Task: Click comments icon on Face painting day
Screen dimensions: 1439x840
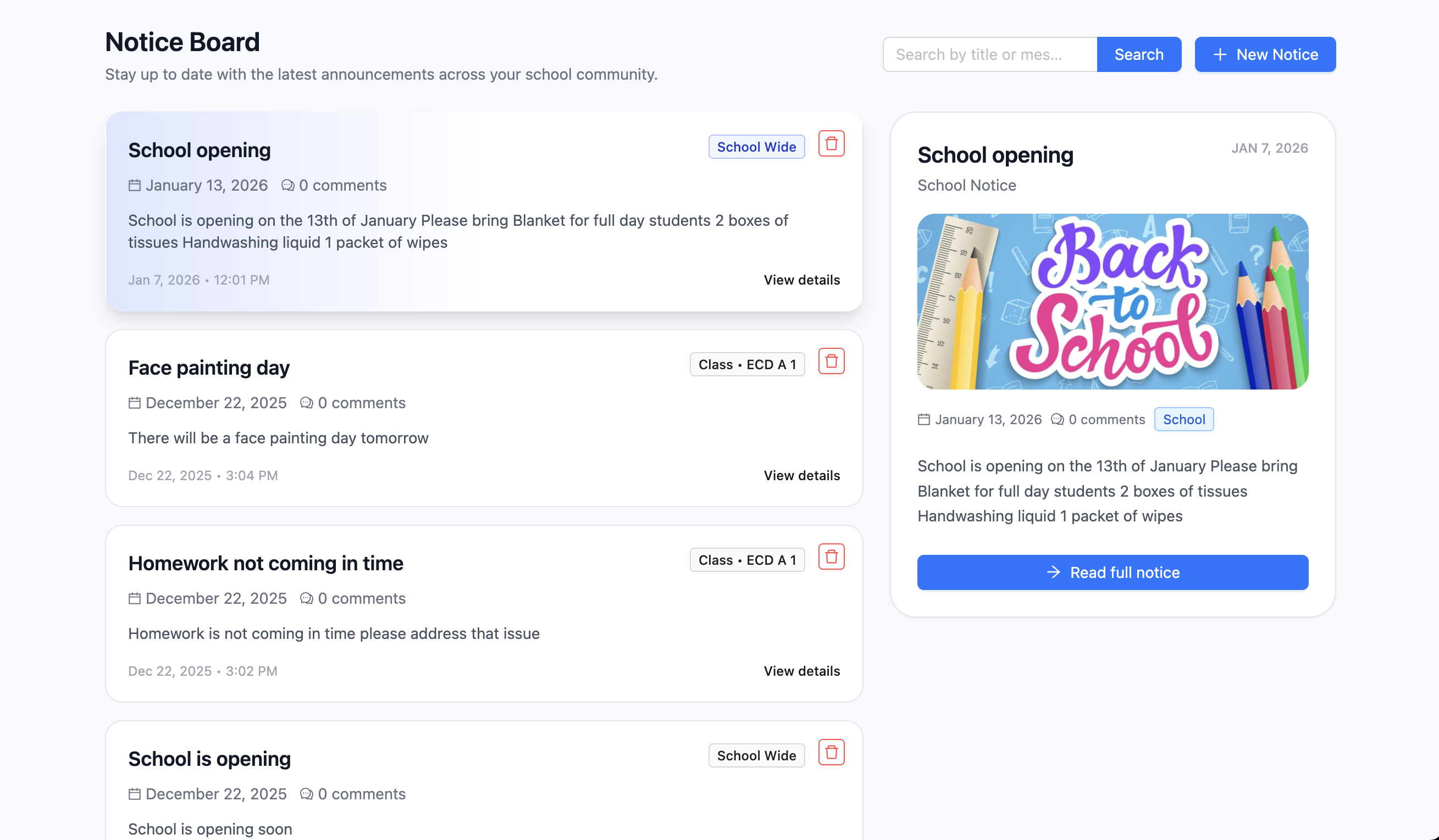Action: (x=307, y=403)
